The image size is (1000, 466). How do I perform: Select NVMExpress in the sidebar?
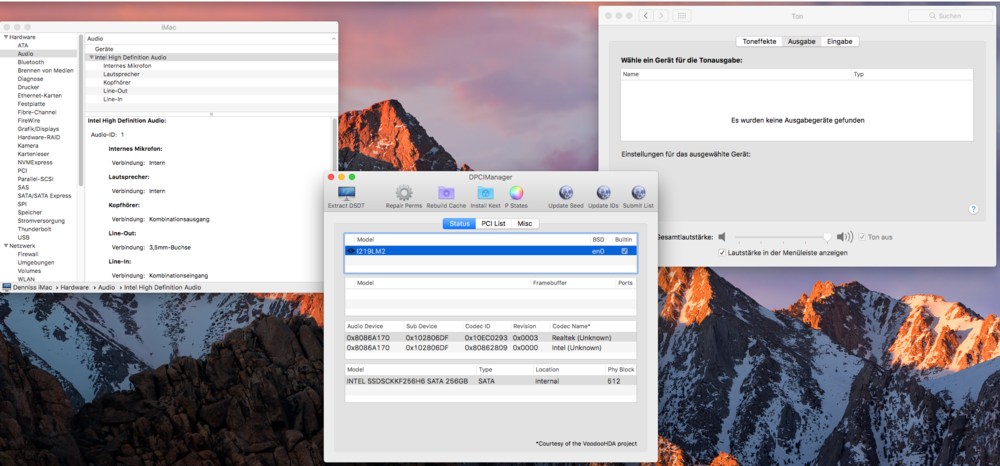click(x=35, y=163)
